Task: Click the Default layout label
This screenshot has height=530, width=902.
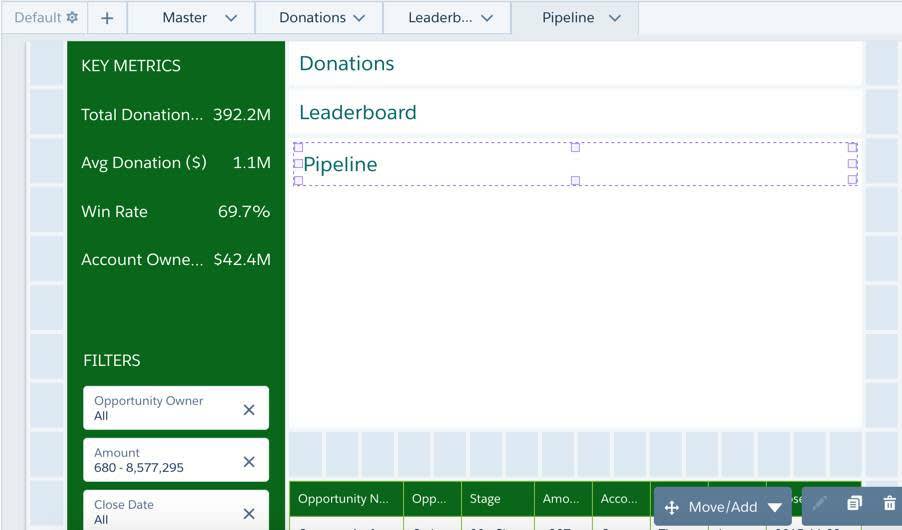Action: point(38,17)
